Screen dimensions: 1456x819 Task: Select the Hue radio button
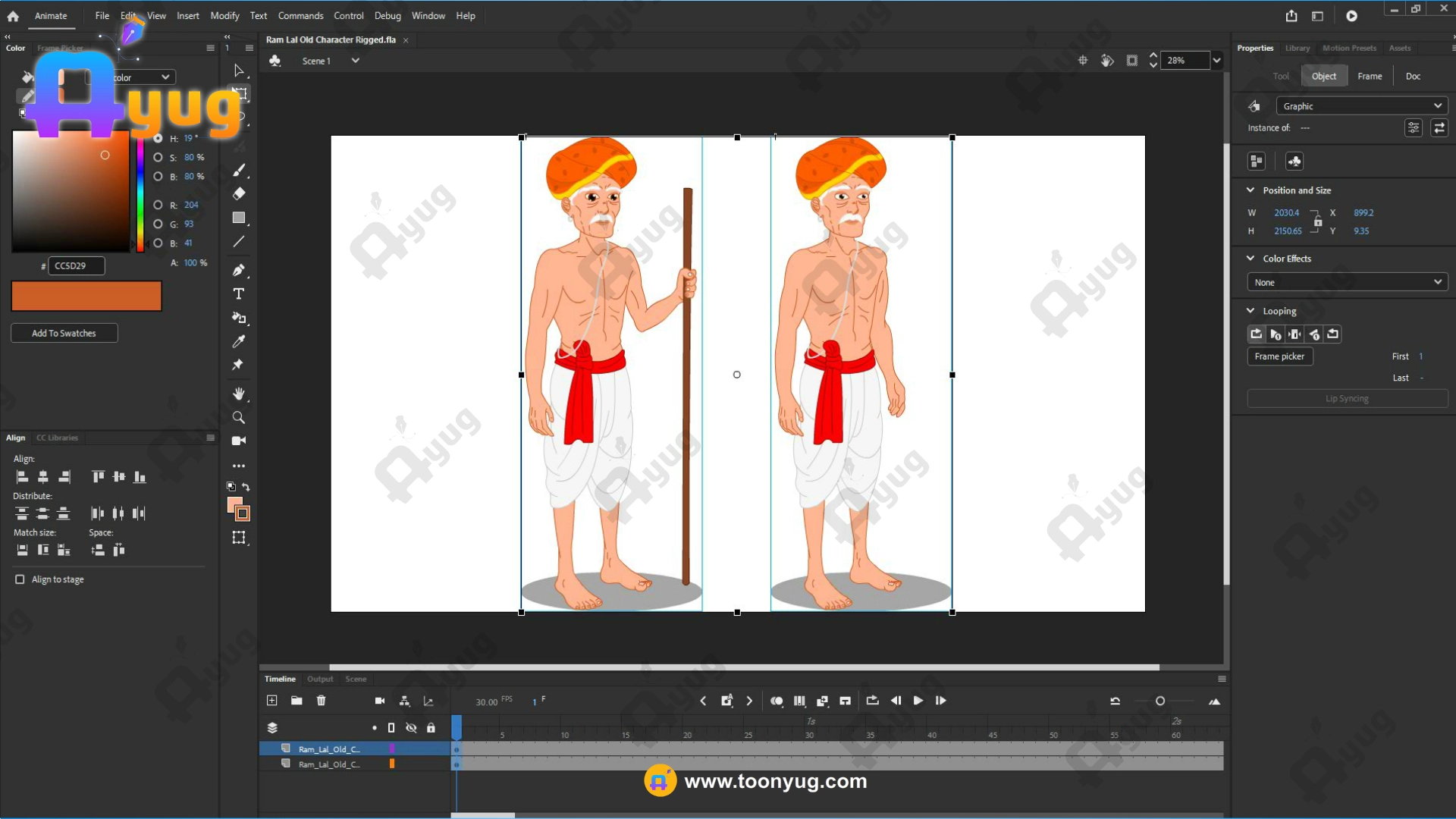coord(158,139)
